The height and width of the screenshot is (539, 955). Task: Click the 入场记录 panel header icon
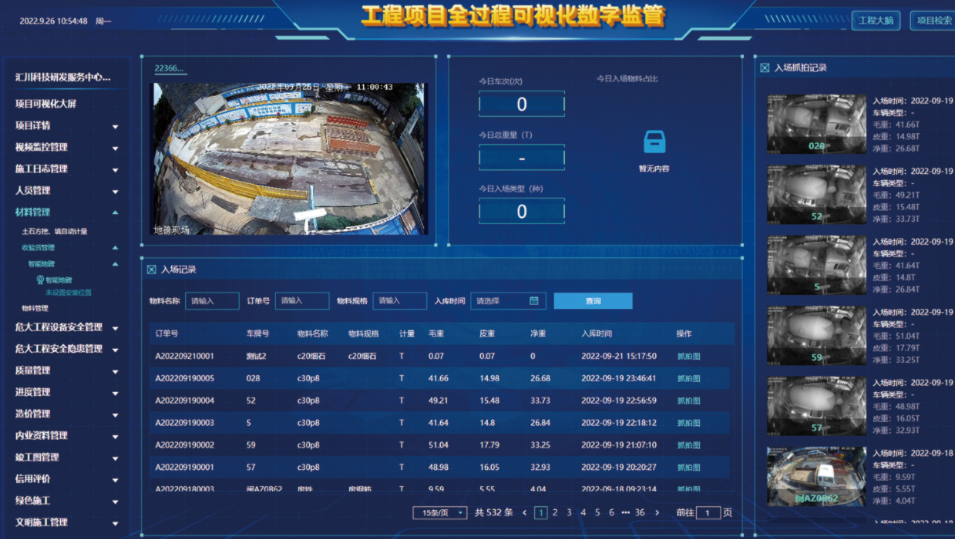coord(152,269)
